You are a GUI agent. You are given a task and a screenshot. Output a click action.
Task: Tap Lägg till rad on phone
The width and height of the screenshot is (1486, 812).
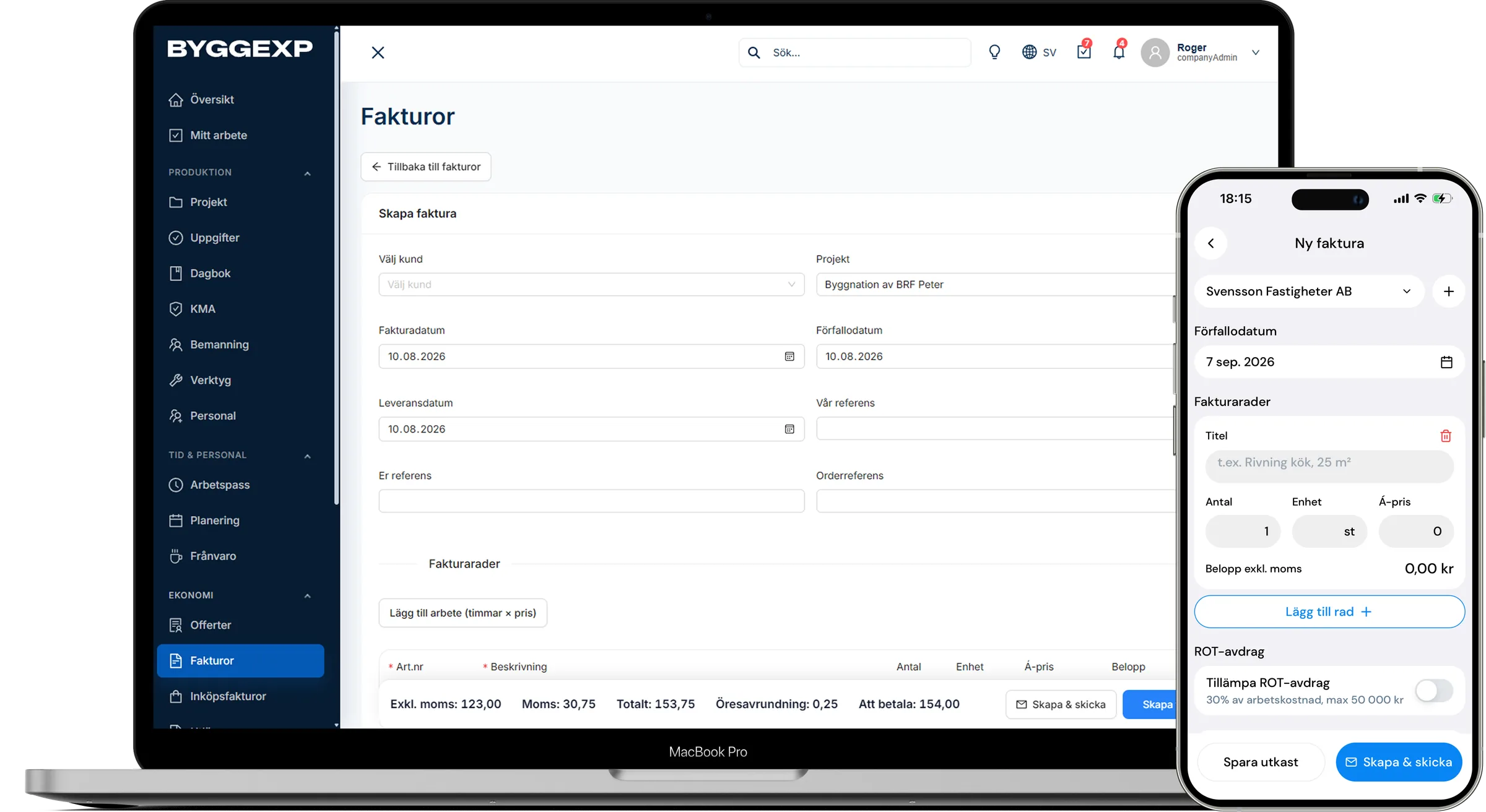1329,612
